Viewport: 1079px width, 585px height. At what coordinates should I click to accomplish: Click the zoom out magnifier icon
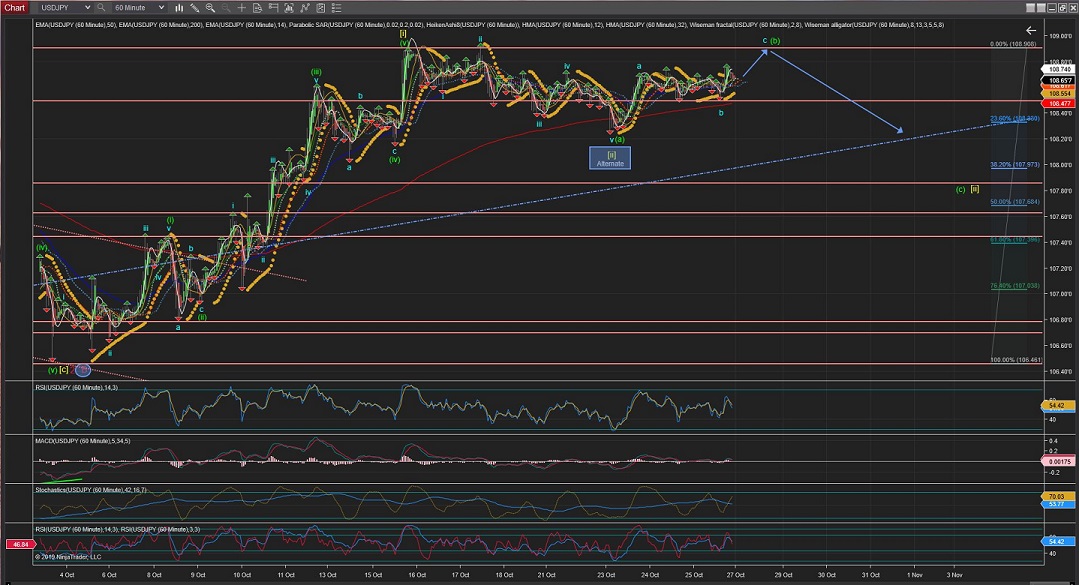pos(225,7)
